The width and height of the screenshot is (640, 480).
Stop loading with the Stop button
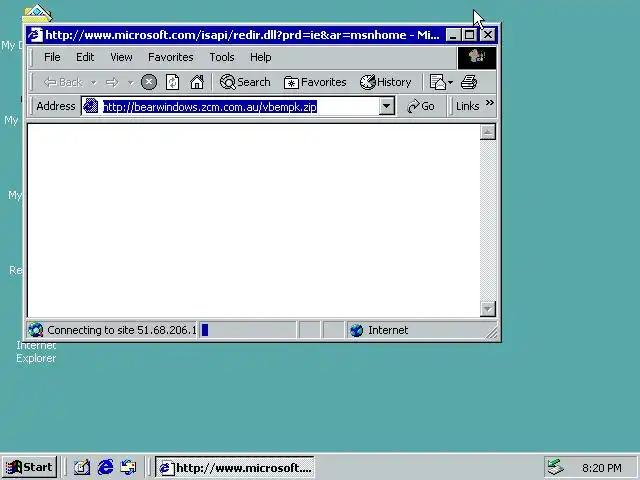pos(149,82)
